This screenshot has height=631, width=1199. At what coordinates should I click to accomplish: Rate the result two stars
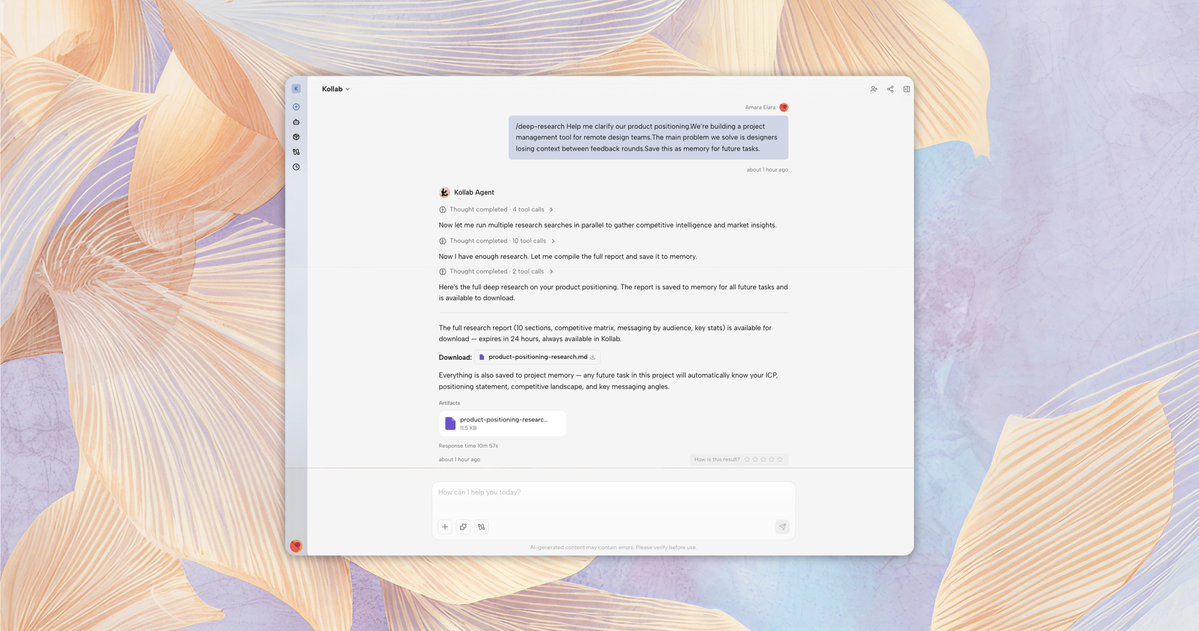tap(755, 460)
